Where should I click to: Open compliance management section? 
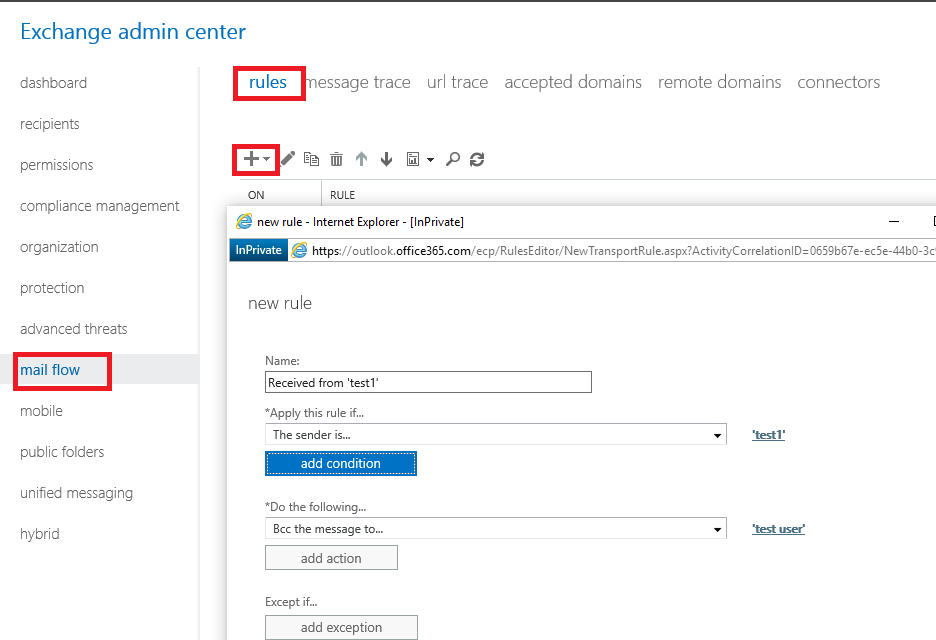pos(100,206)
